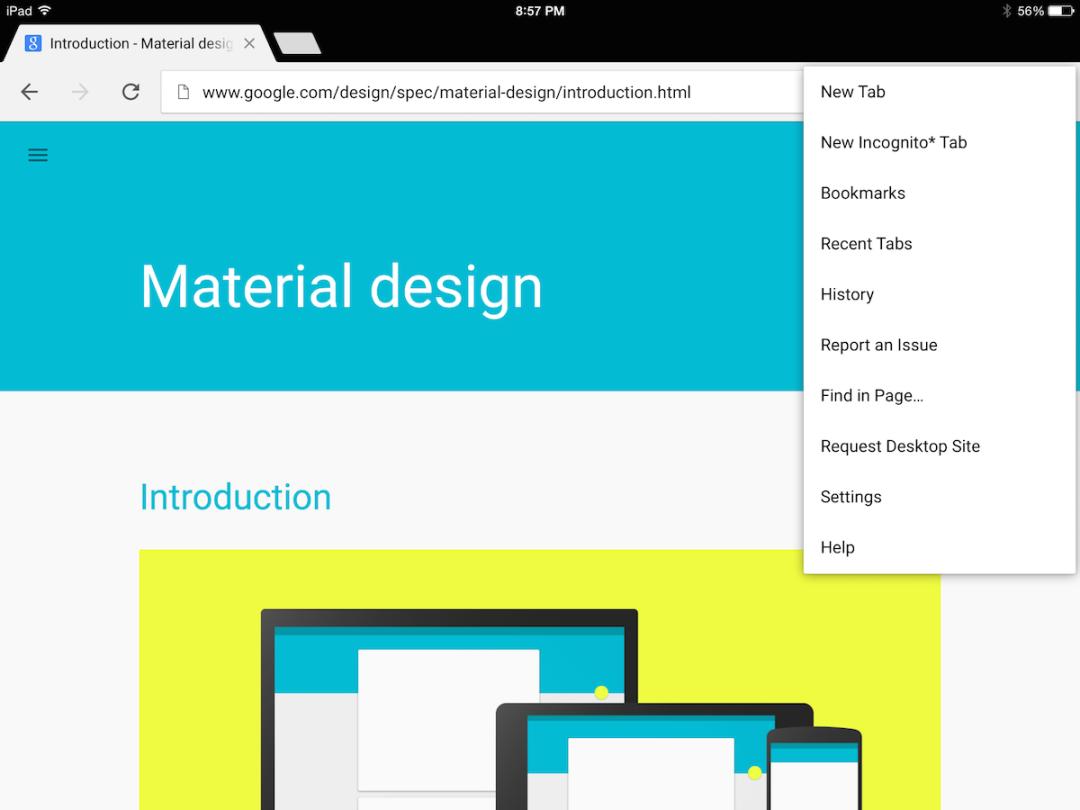Open the hamburger navigation menu
The height and width of the screenshot is (810, 1080).
coord(38,155)
